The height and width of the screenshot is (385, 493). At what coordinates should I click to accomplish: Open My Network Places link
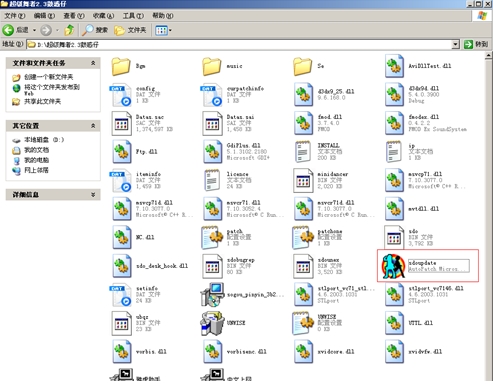36,170
